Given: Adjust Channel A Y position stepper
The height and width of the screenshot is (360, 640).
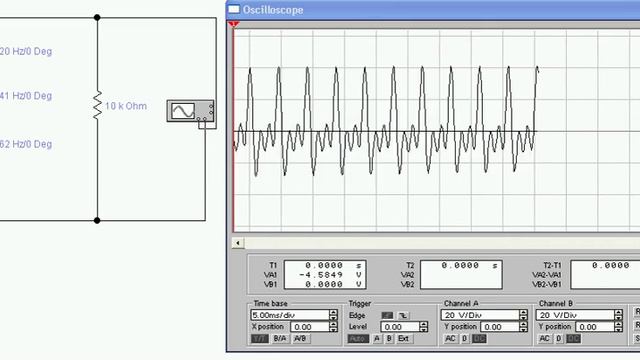Looking at the screenshot, I should [x=524, y=327].
